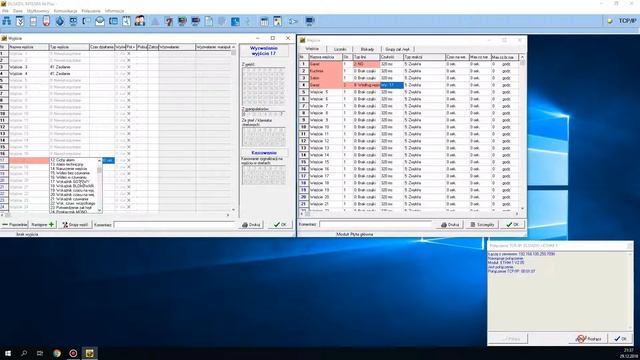Open the Dane menu
This screenshot has width=640, height=360.
click(x=18, y=11)
